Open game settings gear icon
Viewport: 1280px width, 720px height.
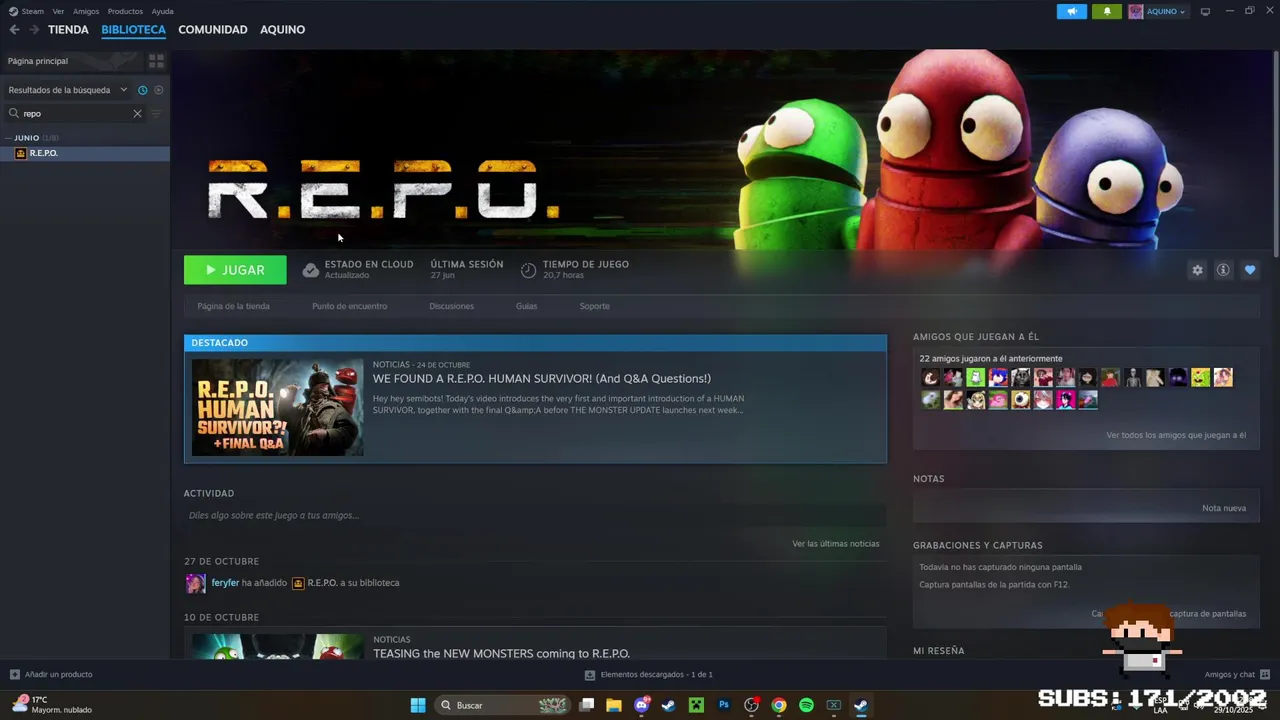tap(1197, 270)
